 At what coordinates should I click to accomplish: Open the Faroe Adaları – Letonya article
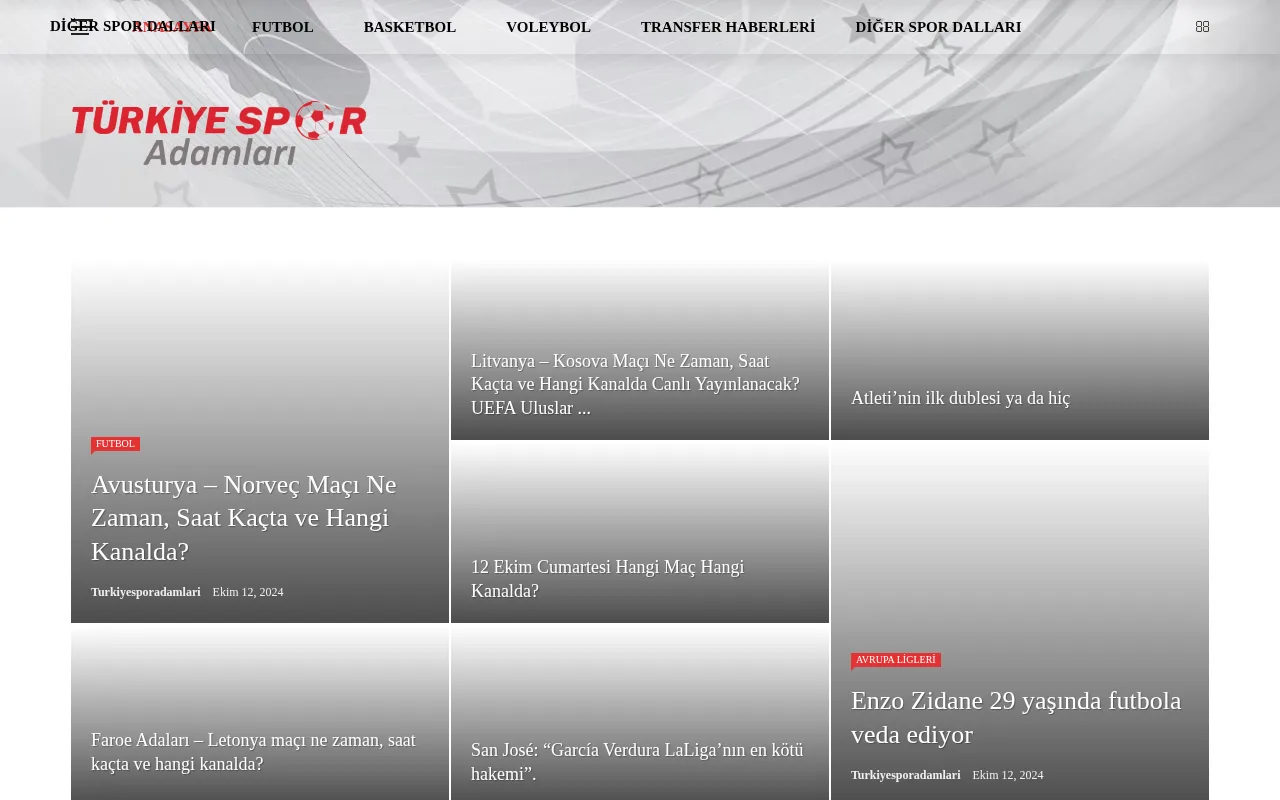point(253,752)
